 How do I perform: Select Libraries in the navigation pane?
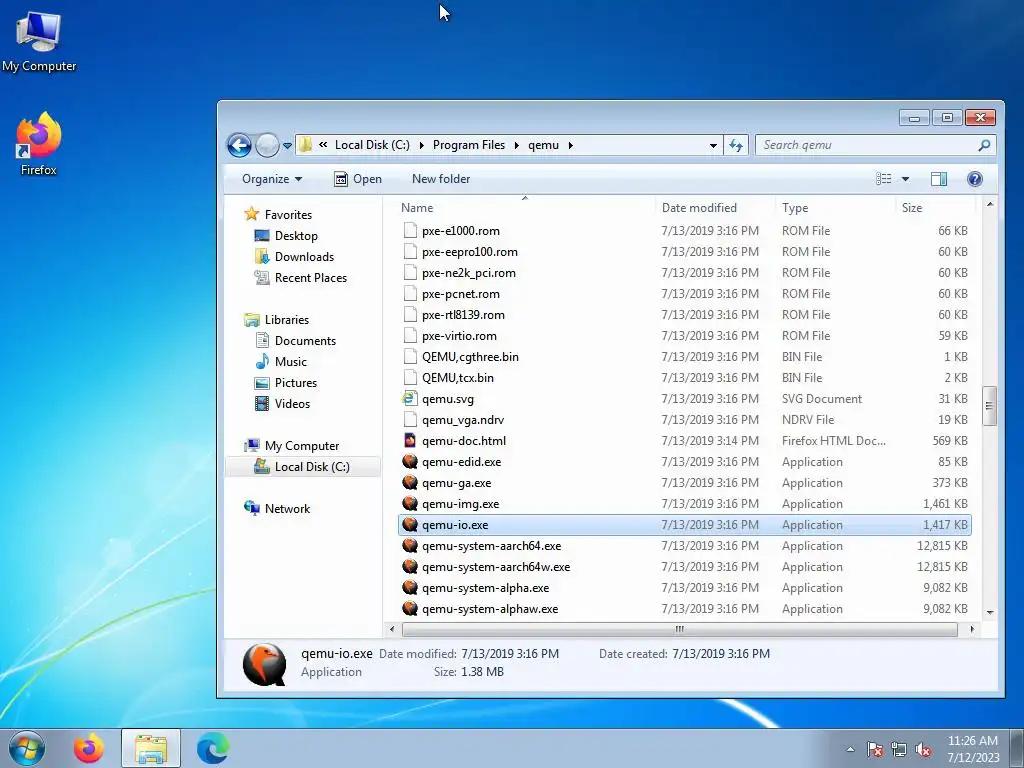287,319
